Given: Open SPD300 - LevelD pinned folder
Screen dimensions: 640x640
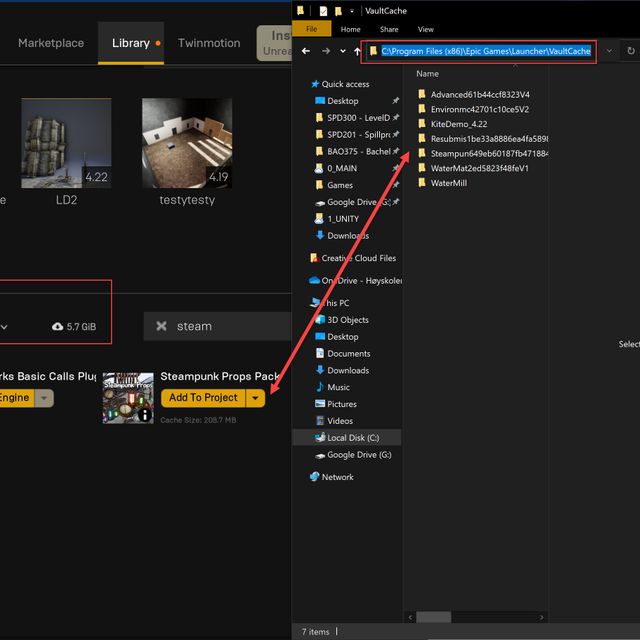Looking at the screenshot, I should pyautogui.click(x=358, y=118).
